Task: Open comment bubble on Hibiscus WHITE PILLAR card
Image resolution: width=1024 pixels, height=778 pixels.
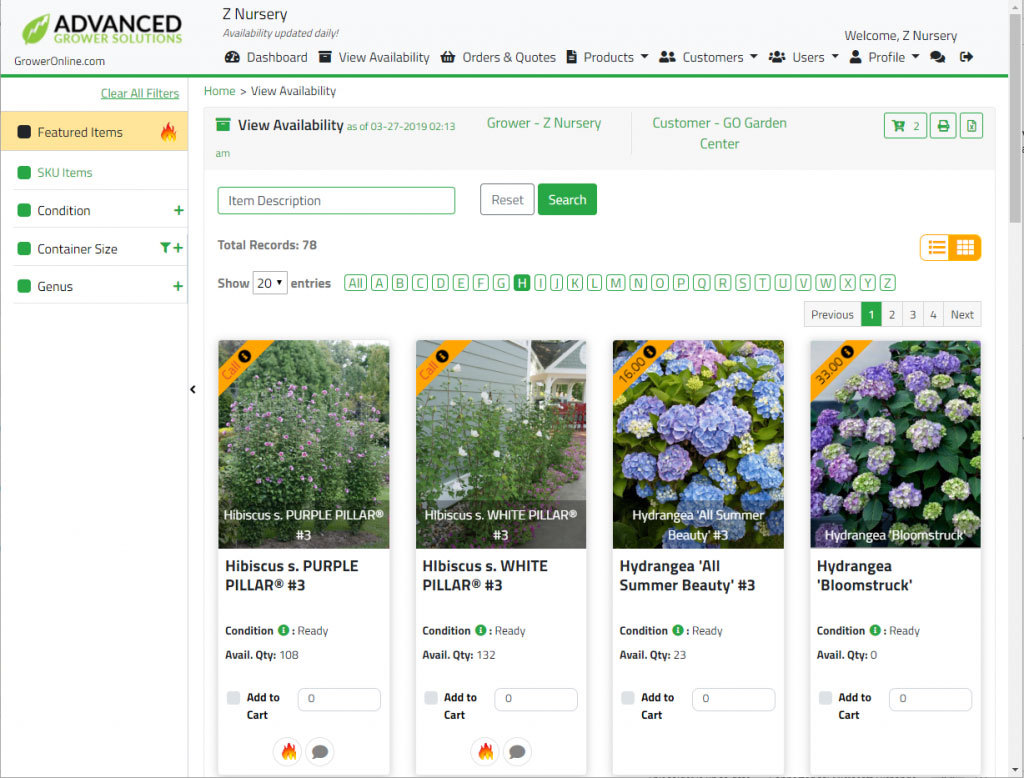Action: click(517, 751)
